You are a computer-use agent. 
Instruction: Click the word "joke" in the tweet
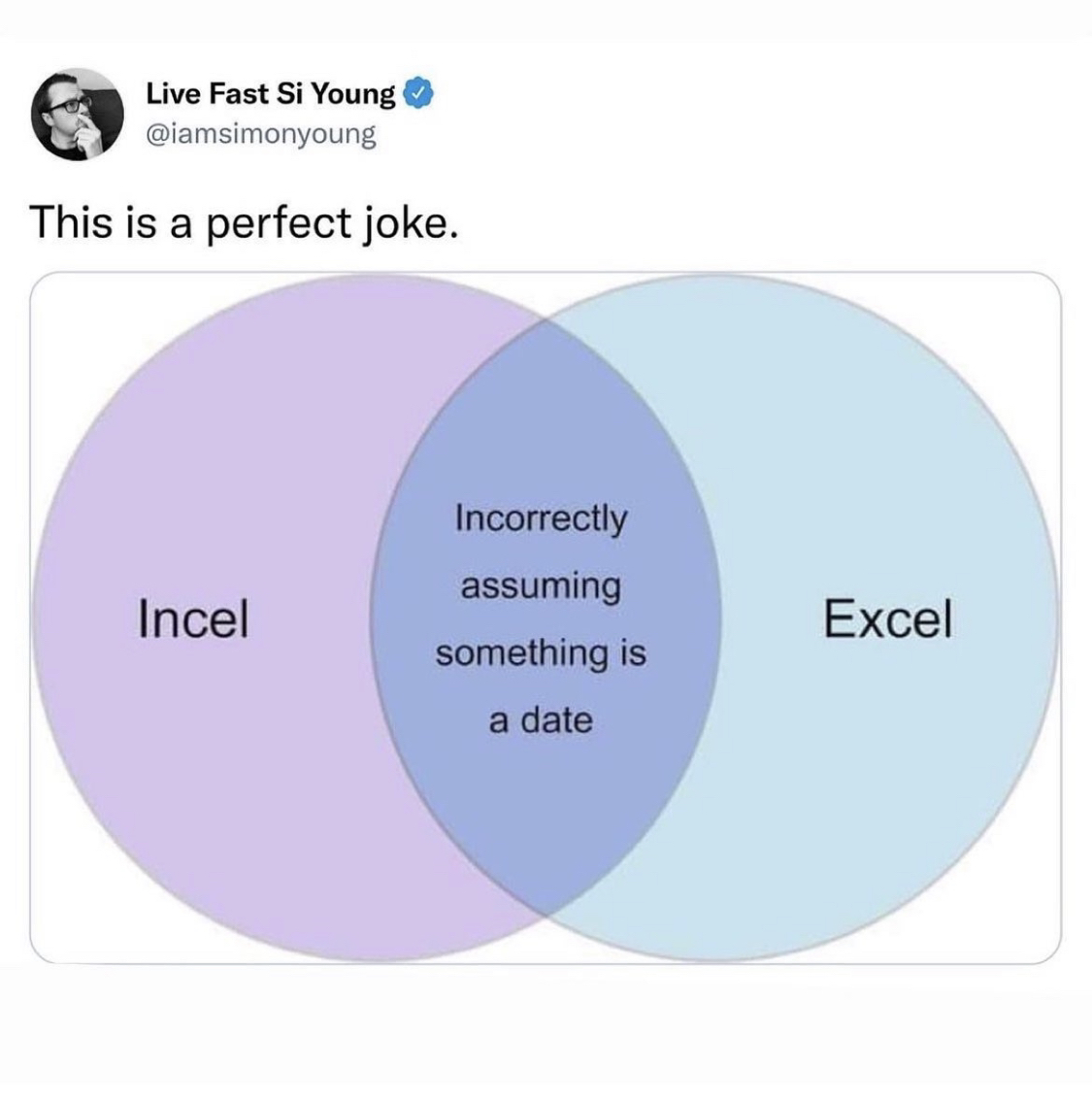(407, 223)
